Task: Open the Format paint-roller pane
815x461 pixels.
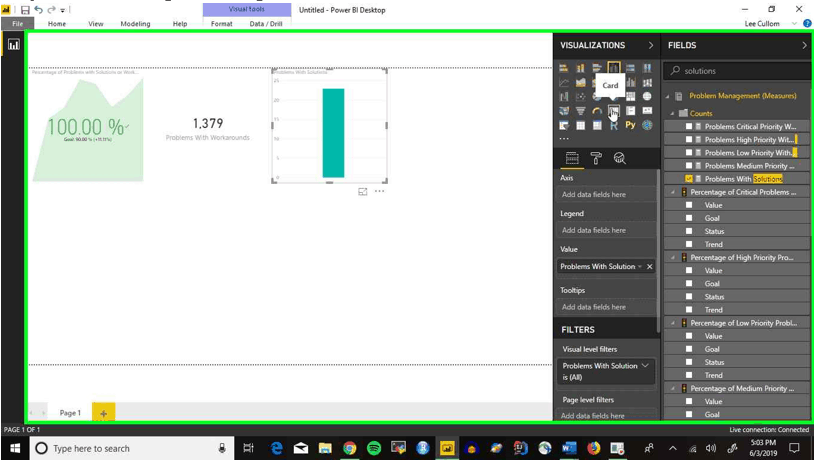Action: (596, 159)
